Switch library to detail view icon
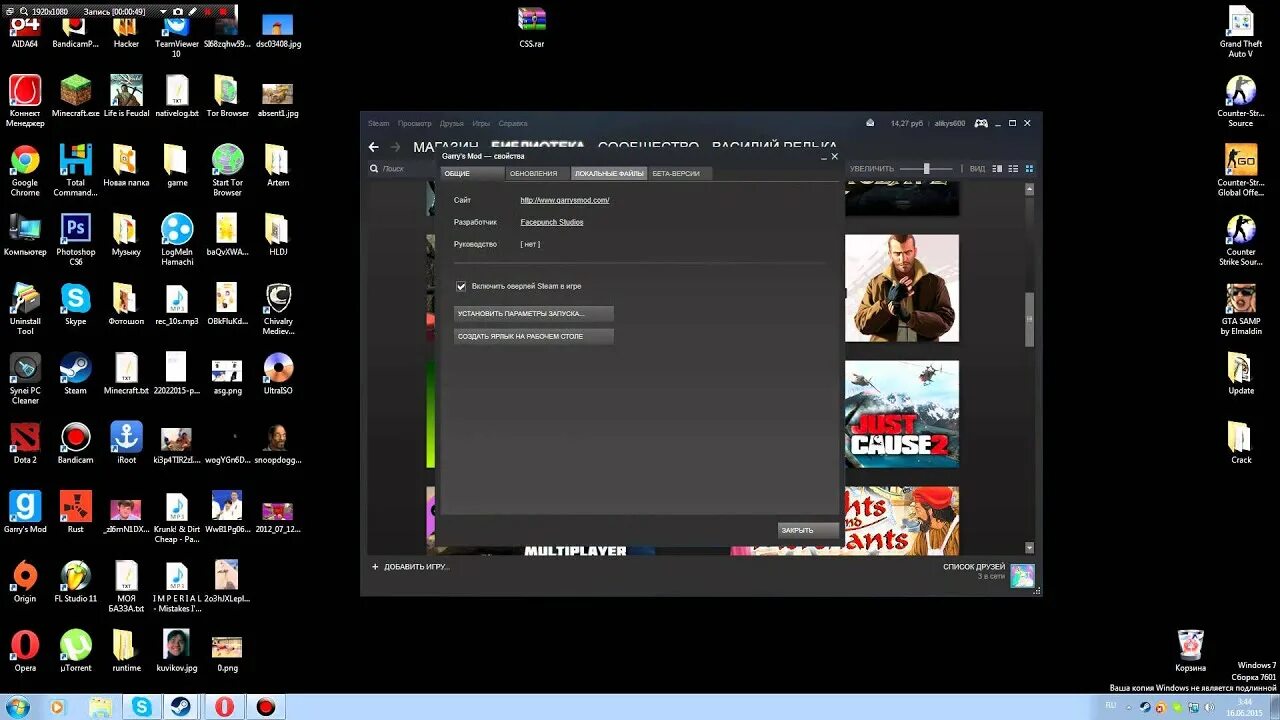1280x720 pixels. coord(997,169)
